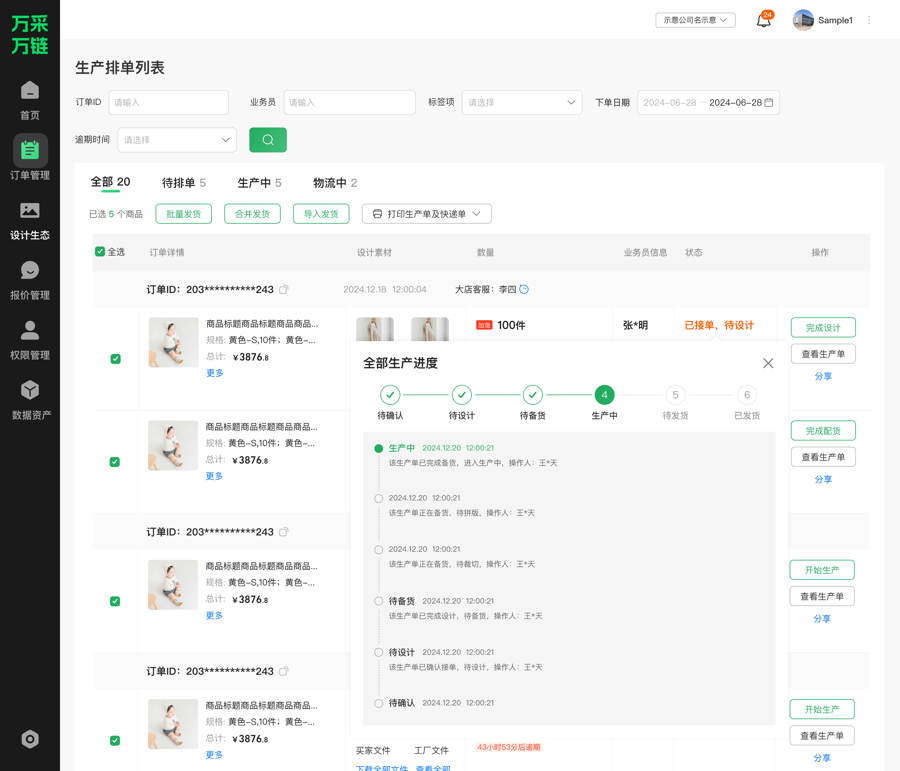
Task: Open the 标签项 dropdown
Action: point(521,102)
